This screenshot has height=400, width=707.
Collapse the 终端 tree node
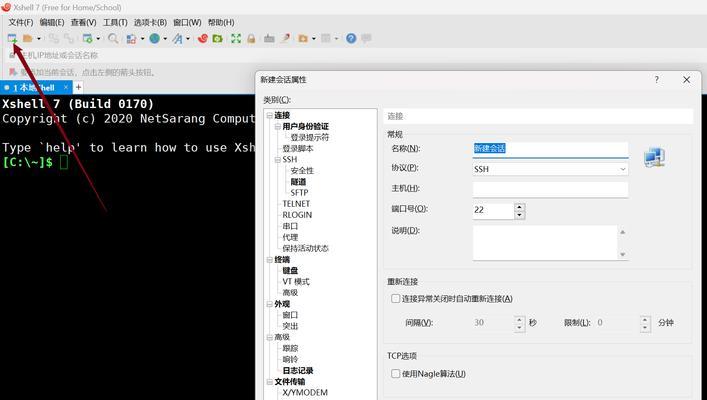270,260
